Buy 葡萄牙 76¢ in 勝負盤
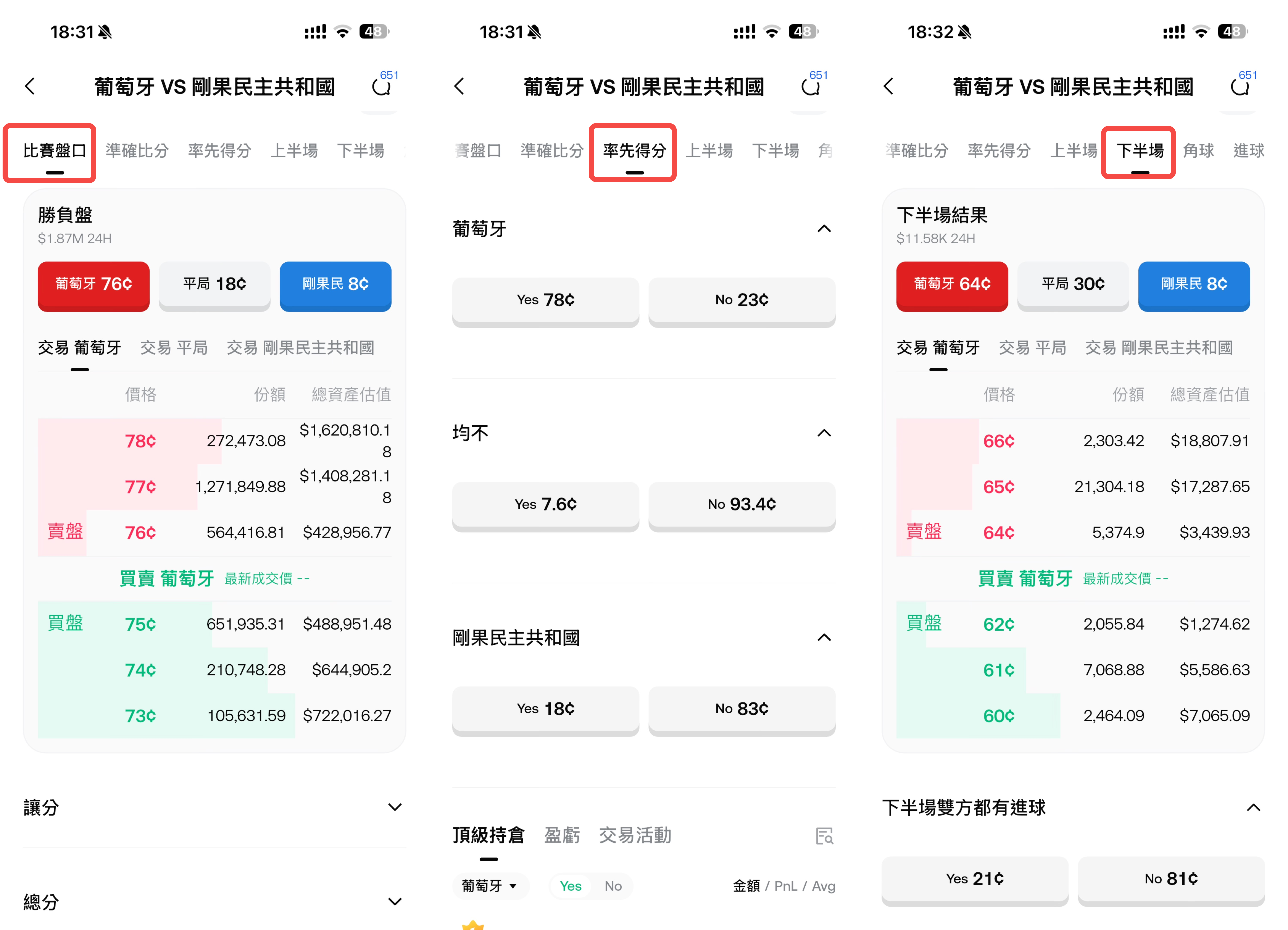This screenshot has width=1288, height=930. pyautogui.click(x=94, y=286)
